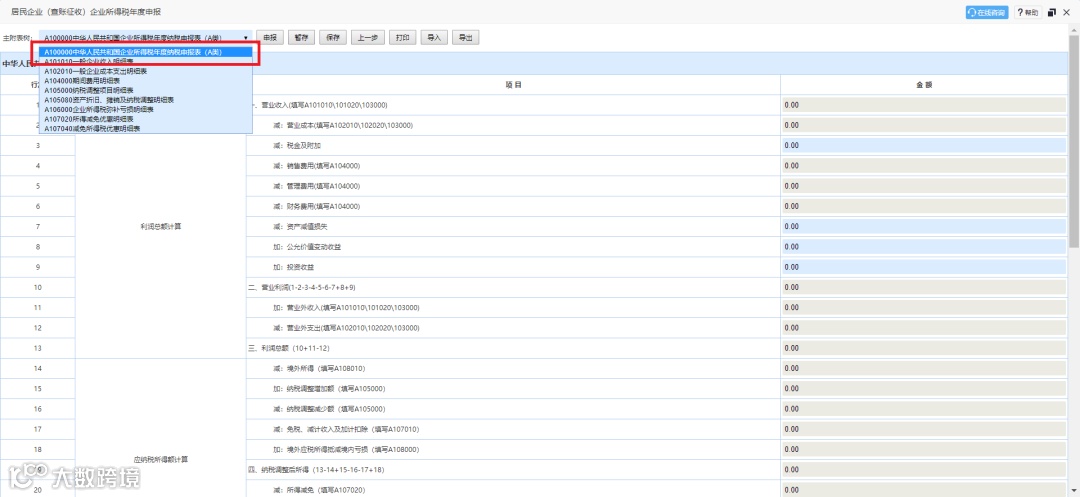Click the 境外所得 amount field
The width and height of the screenshot is (1080, 497).
coord(924,368)
